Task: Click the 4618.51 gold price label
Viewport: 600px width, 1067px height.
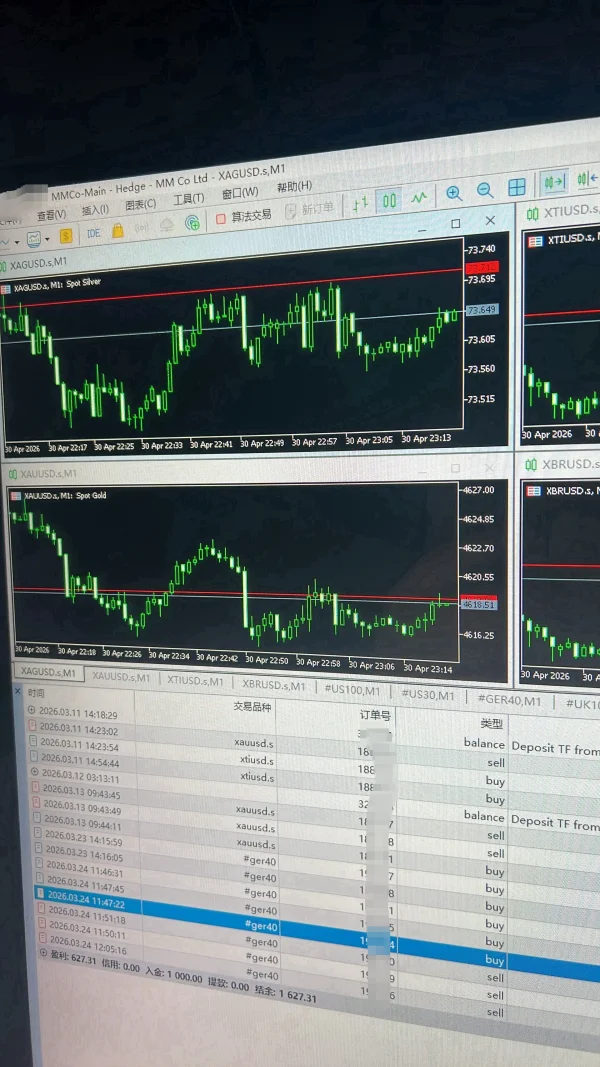Action: click(479, 604)
